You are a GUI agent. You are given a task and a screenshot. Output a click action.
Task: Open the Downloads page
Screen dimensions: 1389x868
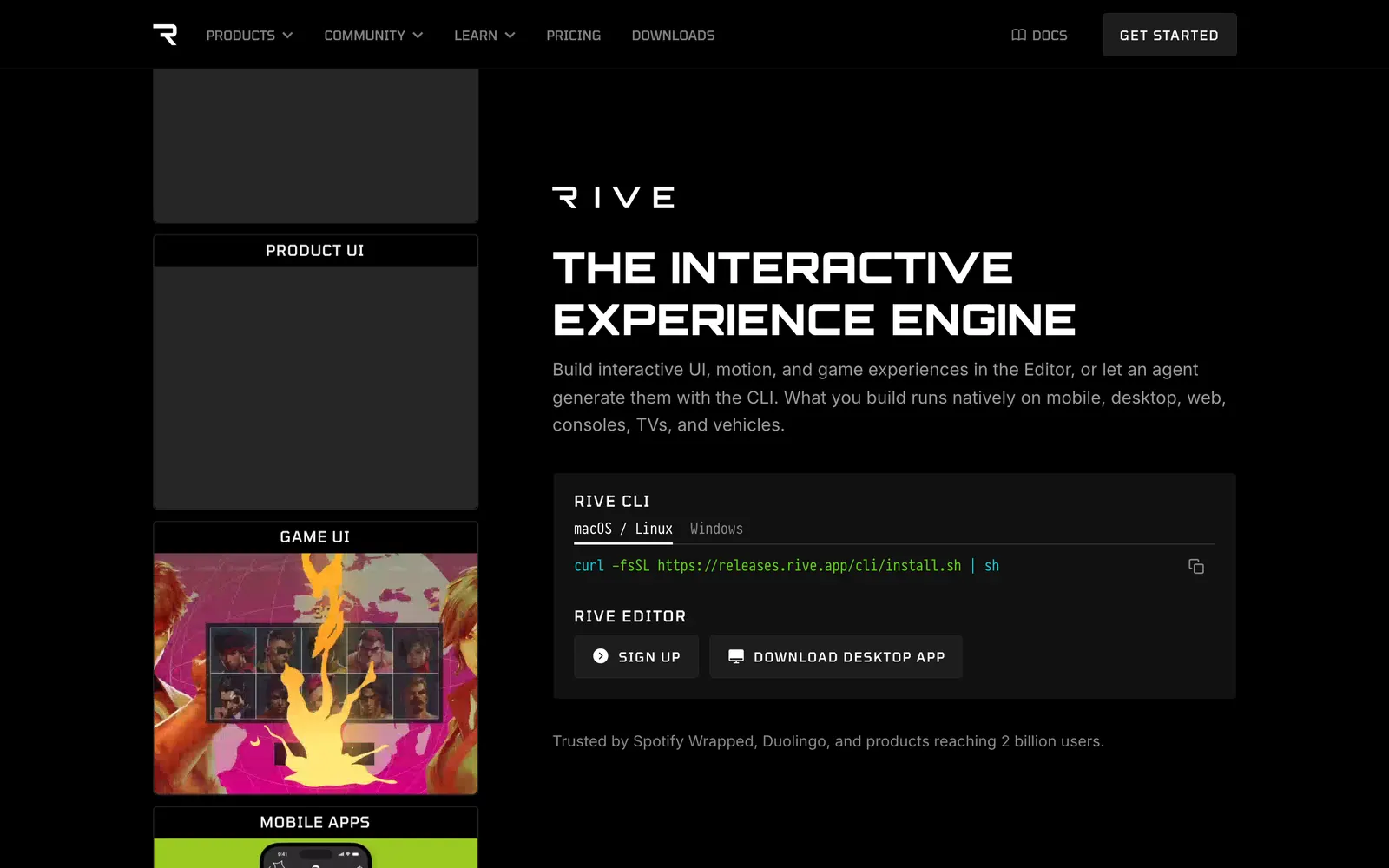(673, 35)
